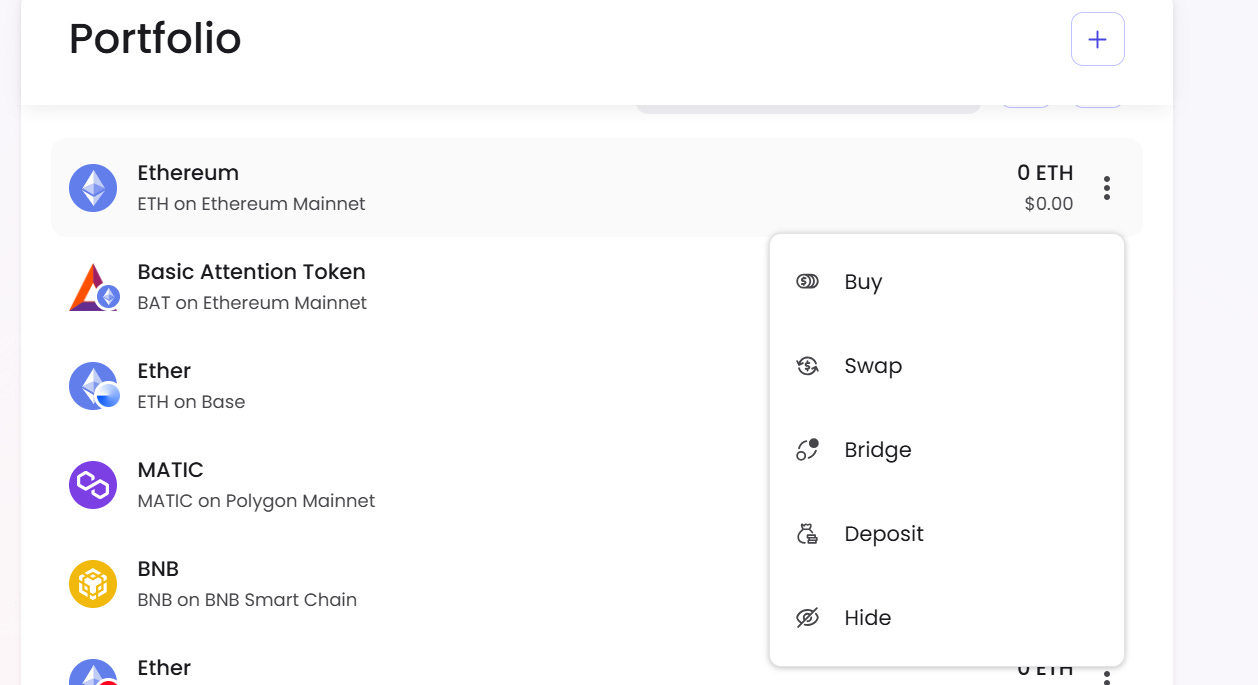The width and height of the screenshot is (1258, 685).
Task: Choose Deposit from the asset menu
Action: click(883, 534)
